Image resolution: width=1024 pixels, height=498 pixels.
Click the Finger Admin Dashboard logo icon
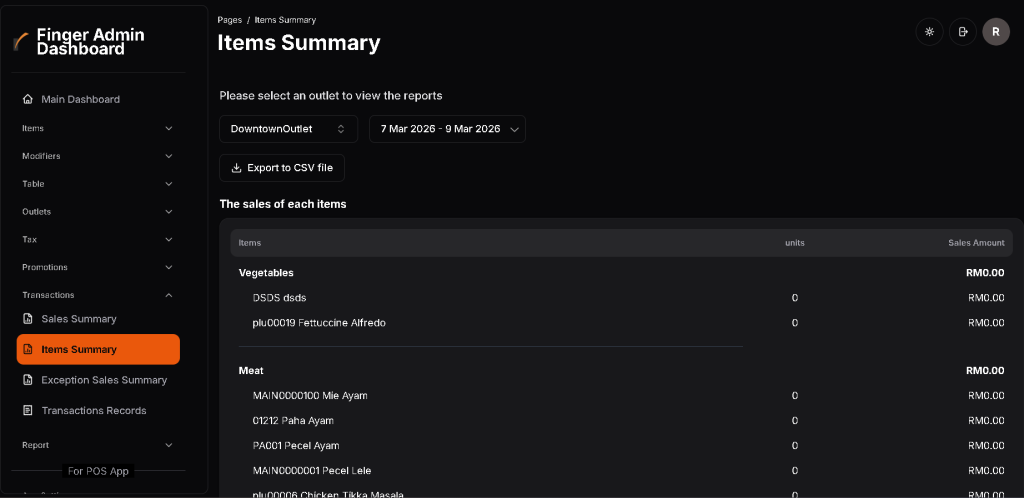point(20,41)
